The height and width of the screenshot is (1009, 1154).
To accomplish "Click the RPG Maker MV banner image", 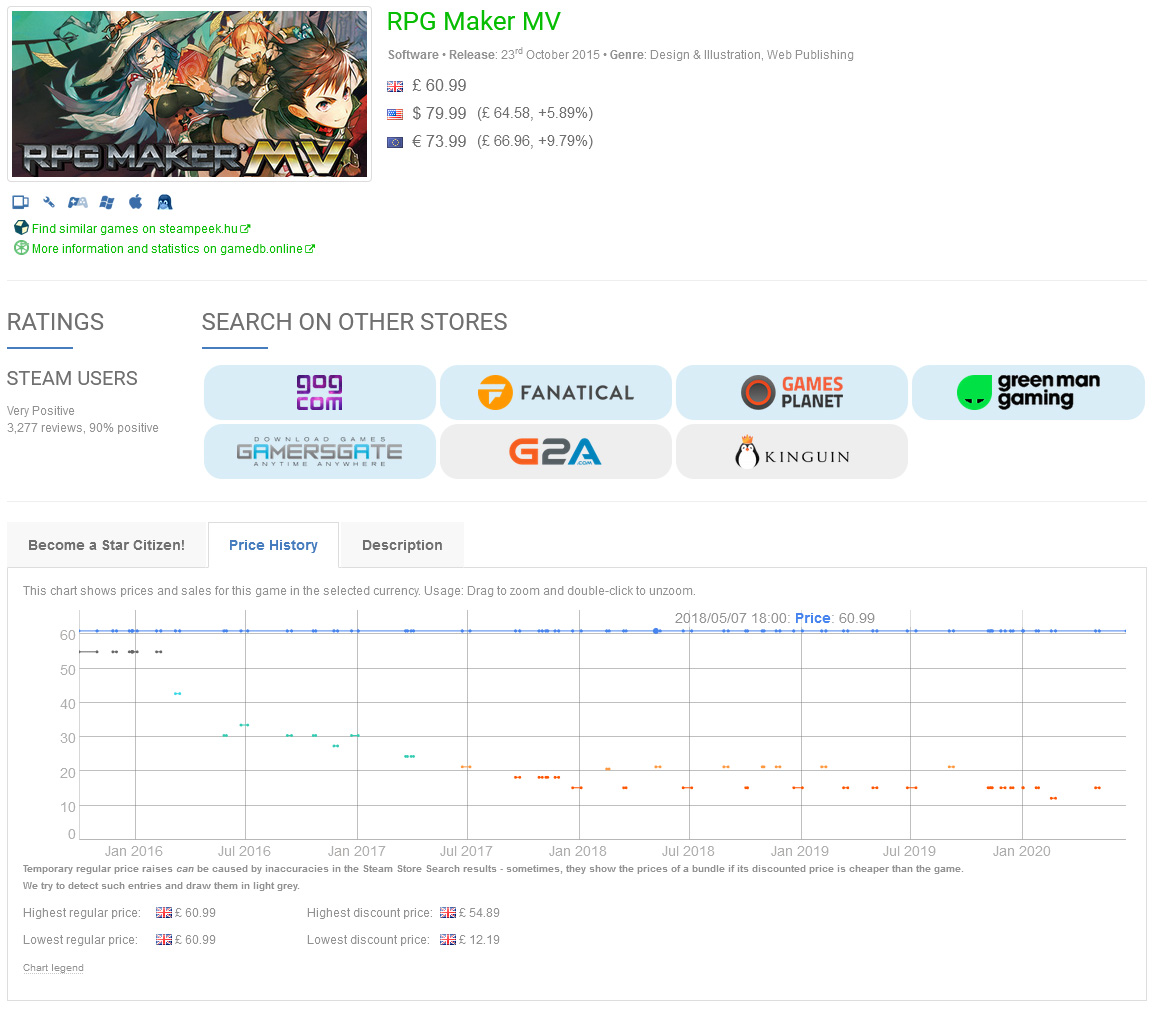I will pos(189,94).
